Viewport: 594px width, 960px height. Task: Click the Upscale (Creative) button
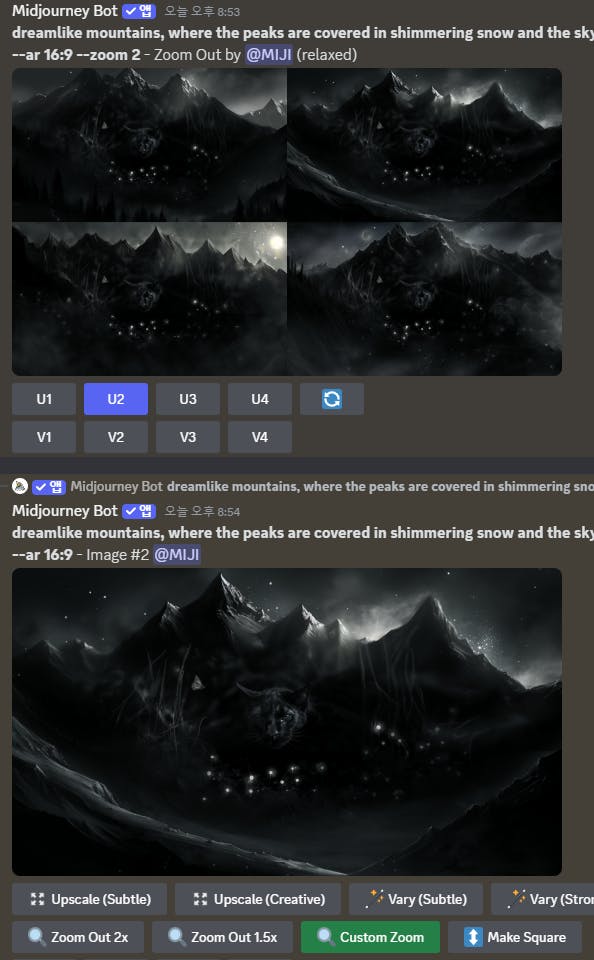[x=258, y=899]
